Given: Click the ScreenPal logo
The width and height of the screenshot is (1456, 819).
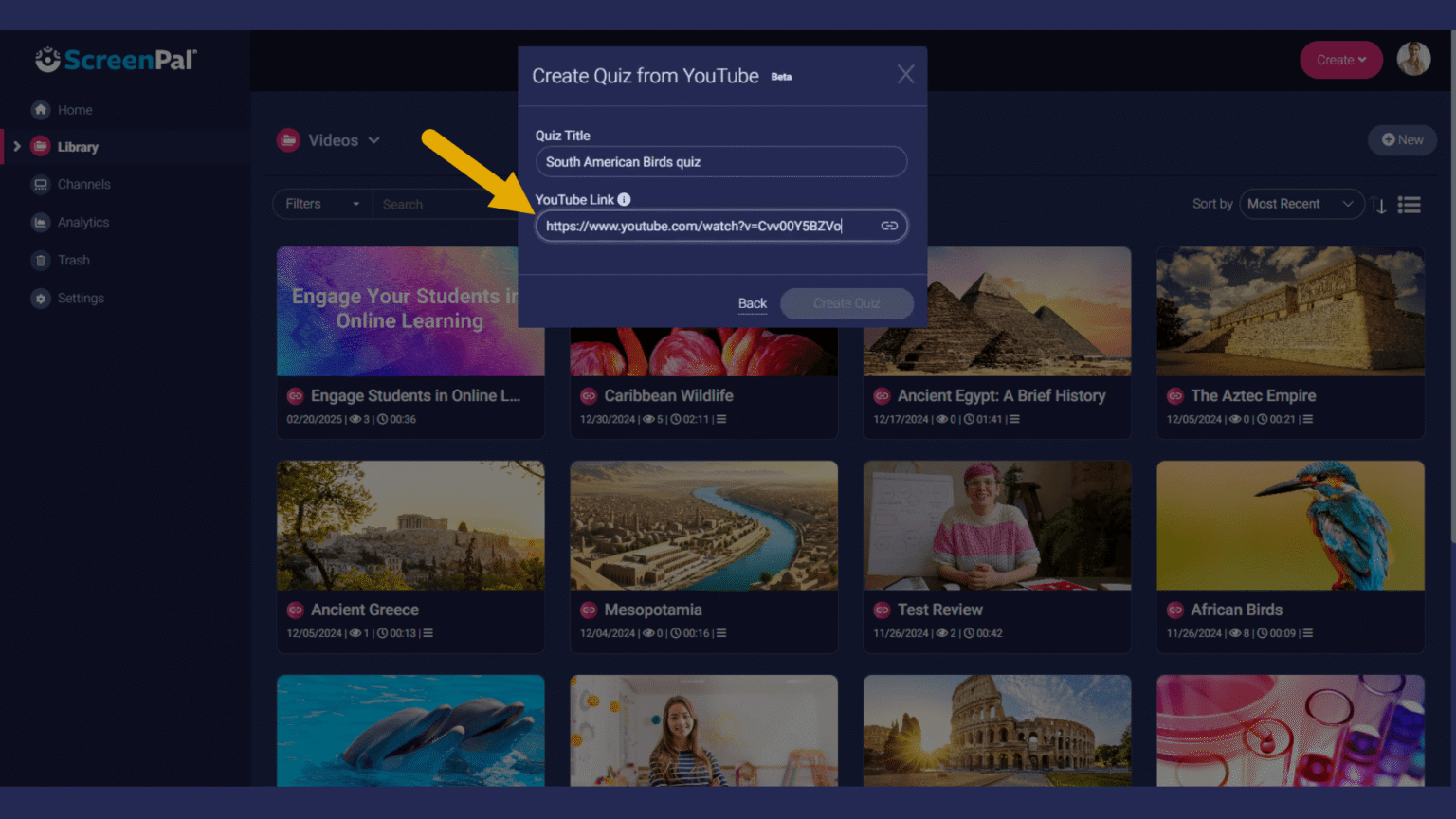Looking at the screenshot, I should pyautogui.click(x=116, y=61).
